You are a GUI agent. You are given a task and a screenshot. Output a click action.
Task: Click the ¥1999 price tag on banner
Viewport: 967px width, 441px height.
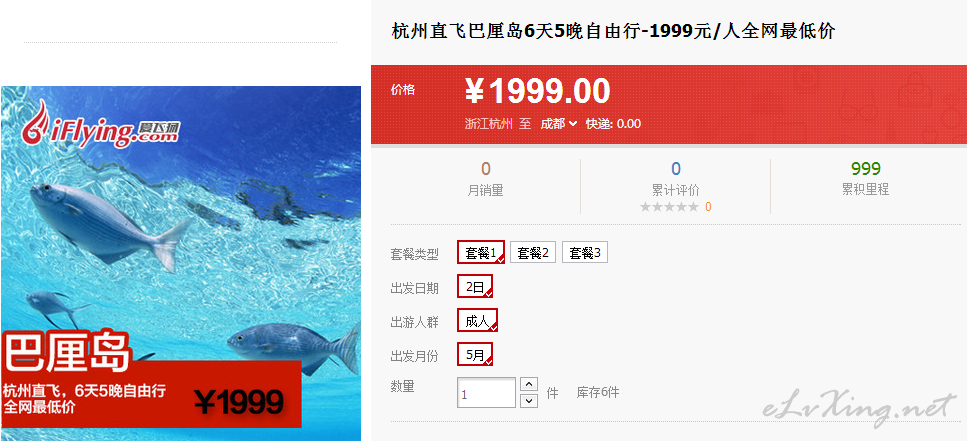pos(239,403)
